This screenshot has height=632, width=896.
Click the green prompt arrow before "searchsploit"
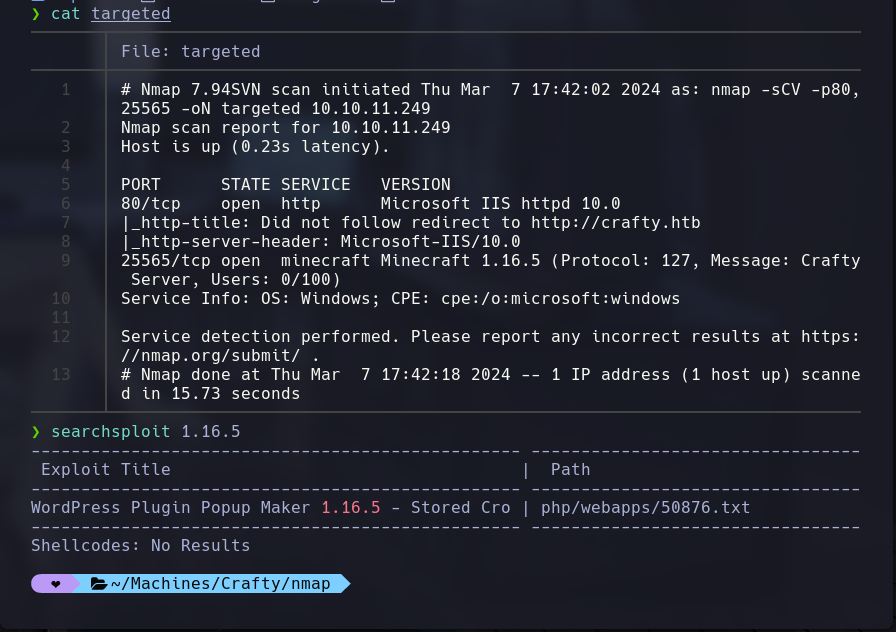tap(36, 432)
